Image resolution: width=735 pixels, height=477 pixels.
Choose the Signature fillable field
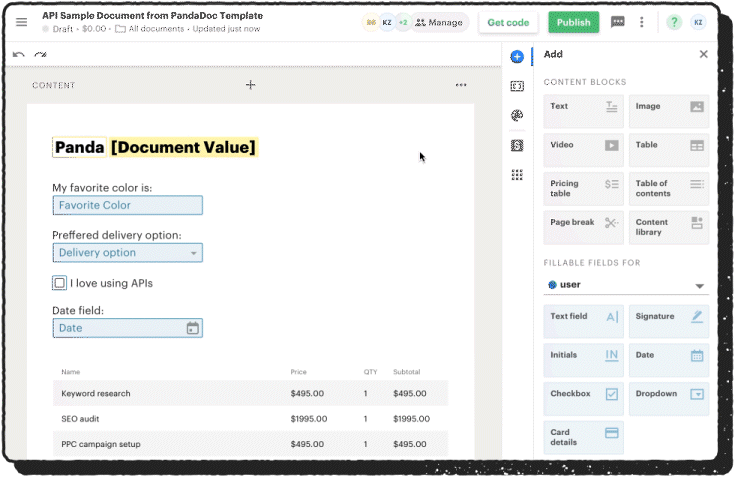668,322
